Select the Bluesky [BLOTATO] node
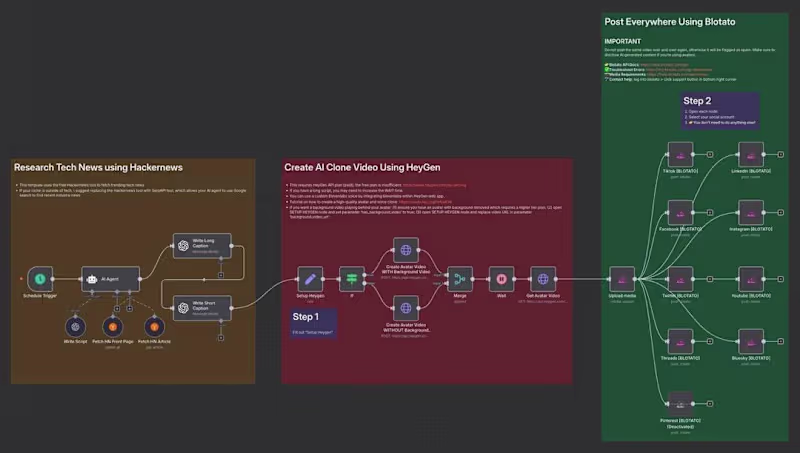The image size is (800, 453). 751,341
